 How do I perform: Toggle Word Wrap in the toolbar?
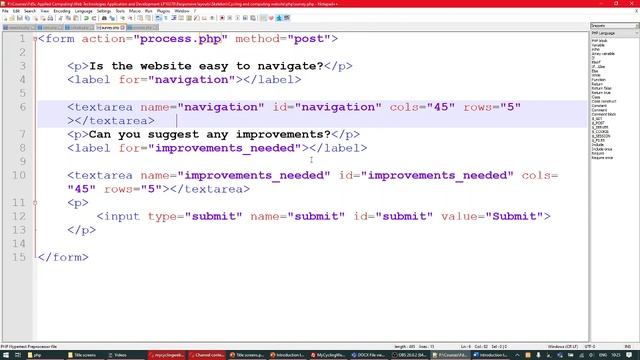(158, 18)
